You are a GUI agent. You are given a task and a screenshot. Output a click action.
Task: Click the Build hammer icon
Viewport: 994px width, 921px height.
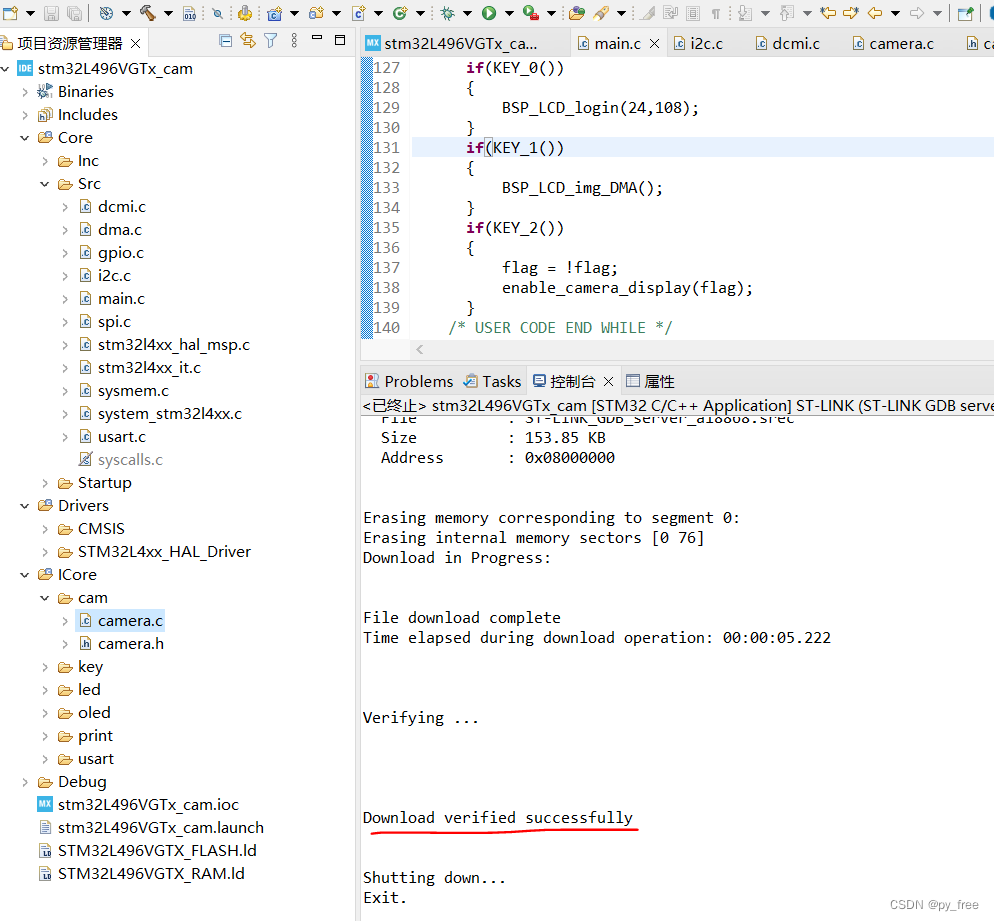147,13
